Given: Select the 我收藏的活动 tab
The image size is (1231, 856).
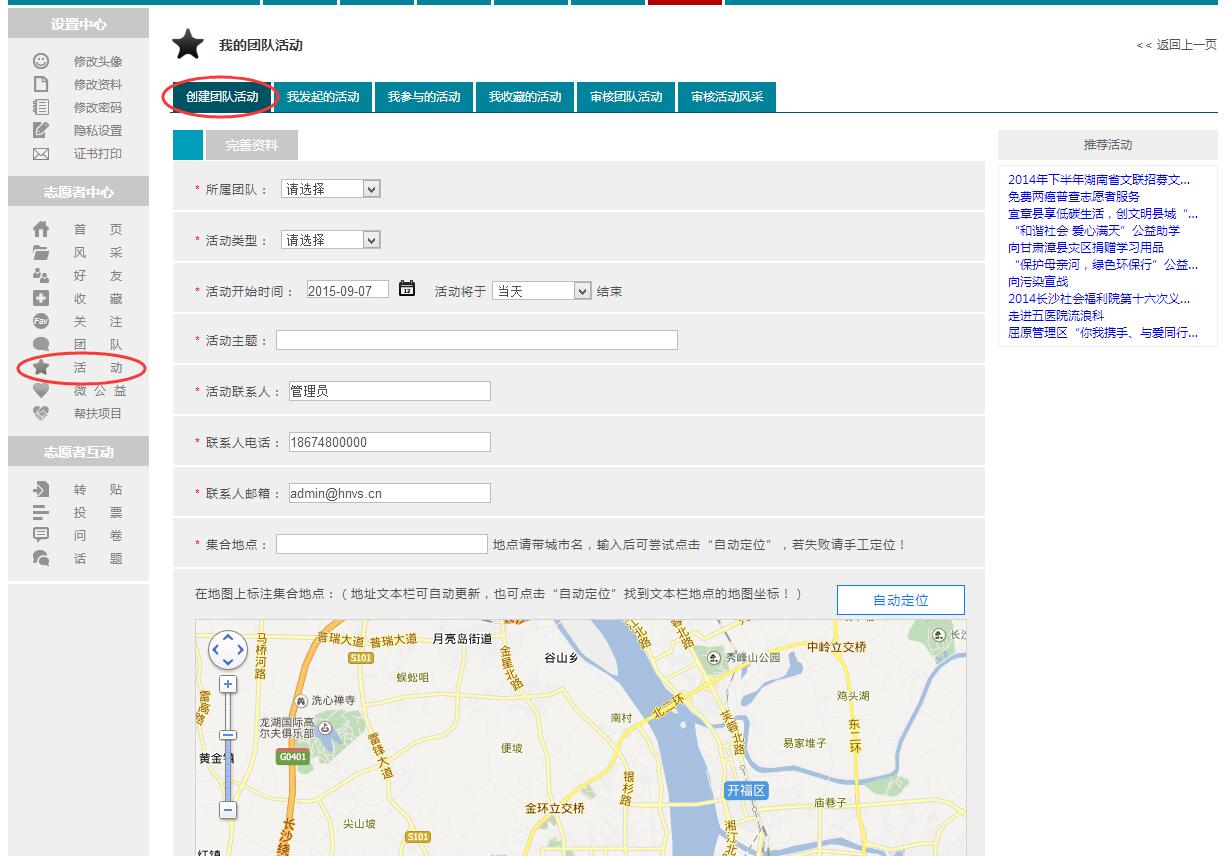Looking at the screenshot, I should coord(525,97).
